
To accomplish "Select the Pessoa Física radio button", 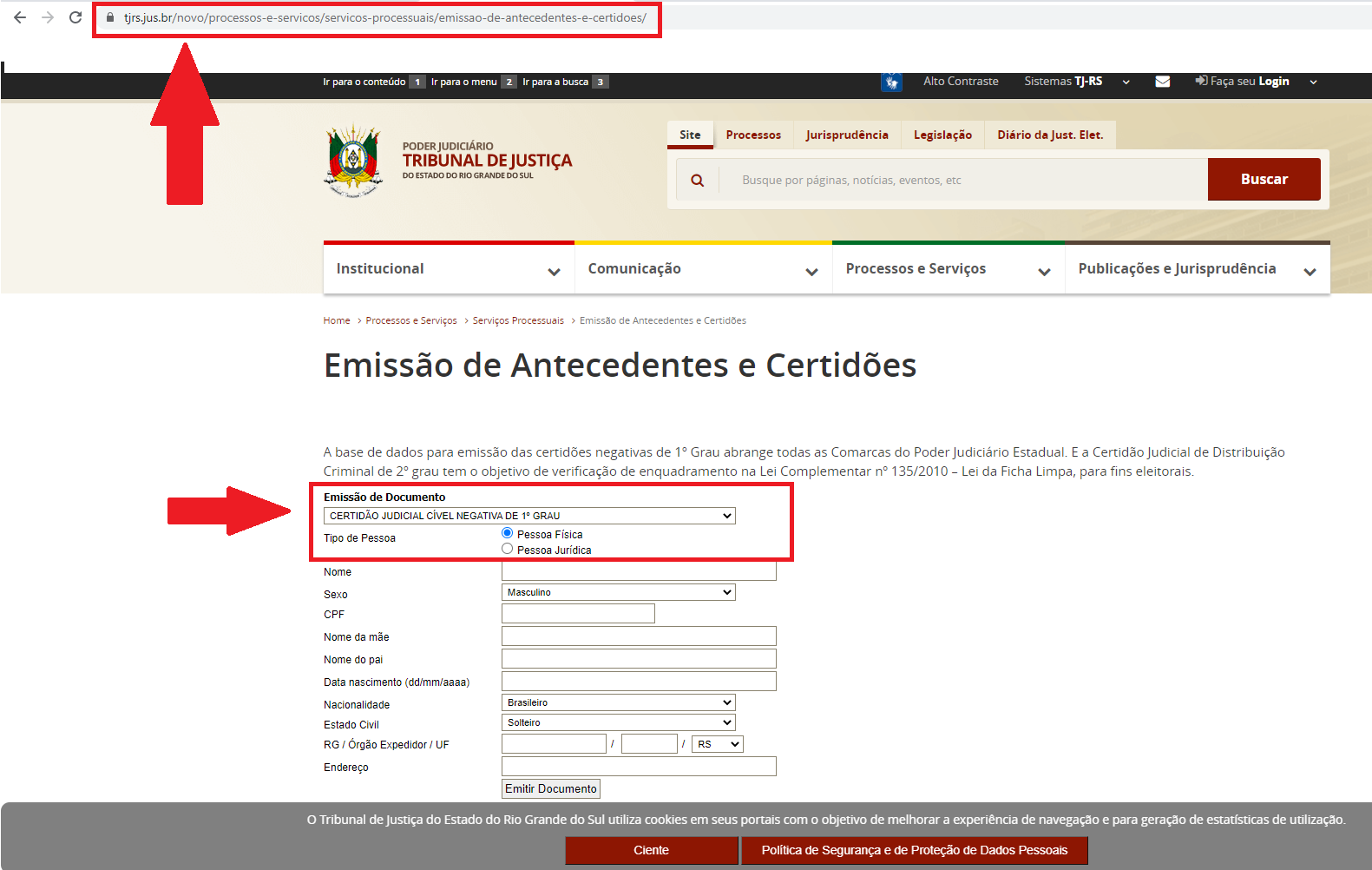I will pos(508,533).
